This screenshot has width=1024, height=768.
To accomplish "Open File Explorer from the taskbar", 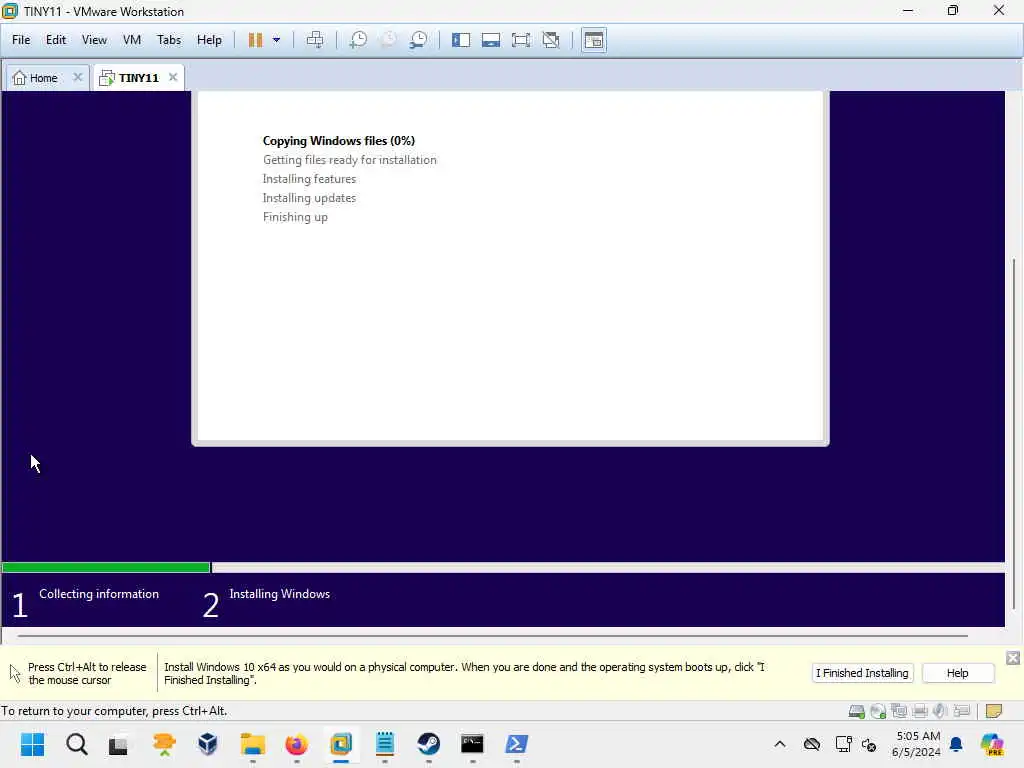I will (x=253, y=744).
